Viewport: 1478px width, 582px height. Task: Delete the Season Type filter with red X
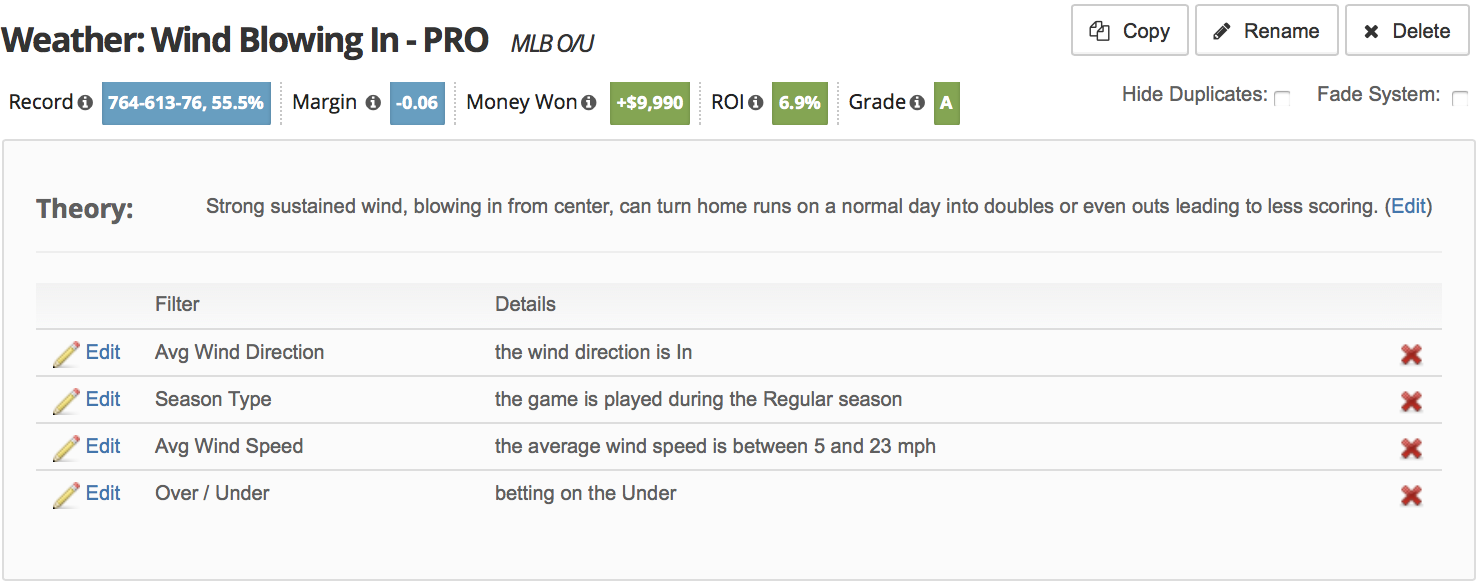[x=1411, y=401]
